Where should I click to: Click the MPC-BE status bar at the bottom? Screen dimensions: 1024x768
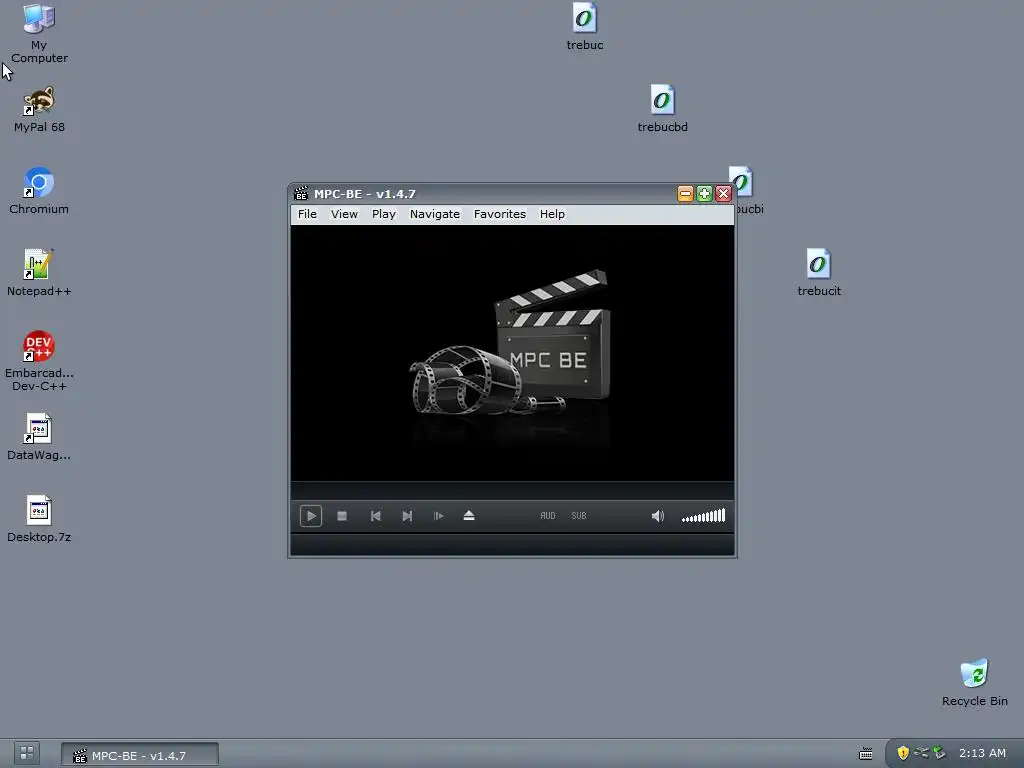(x=512, y=544)
